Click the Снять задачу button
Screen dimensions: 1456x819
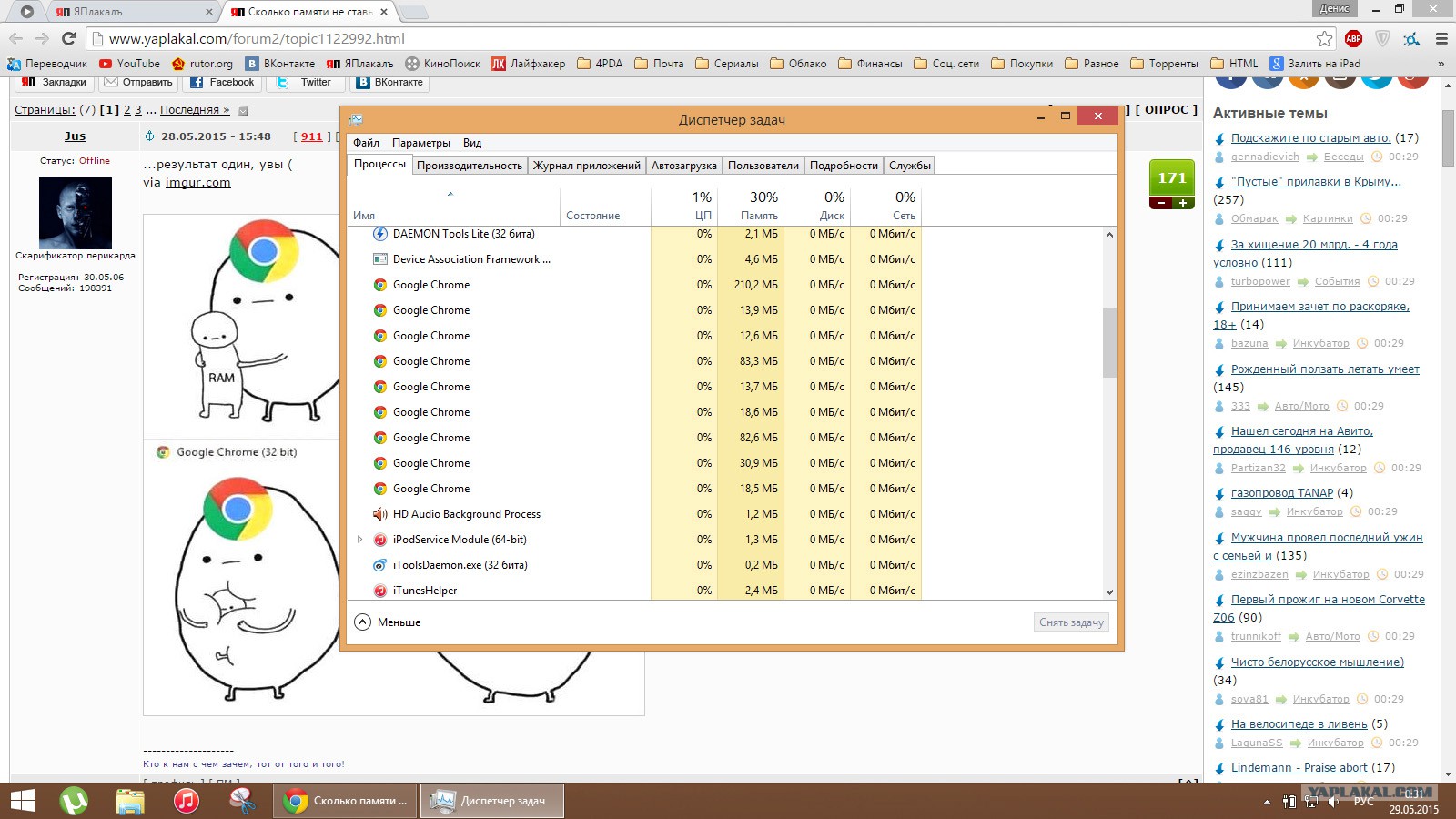click(x=1071, y=622)
